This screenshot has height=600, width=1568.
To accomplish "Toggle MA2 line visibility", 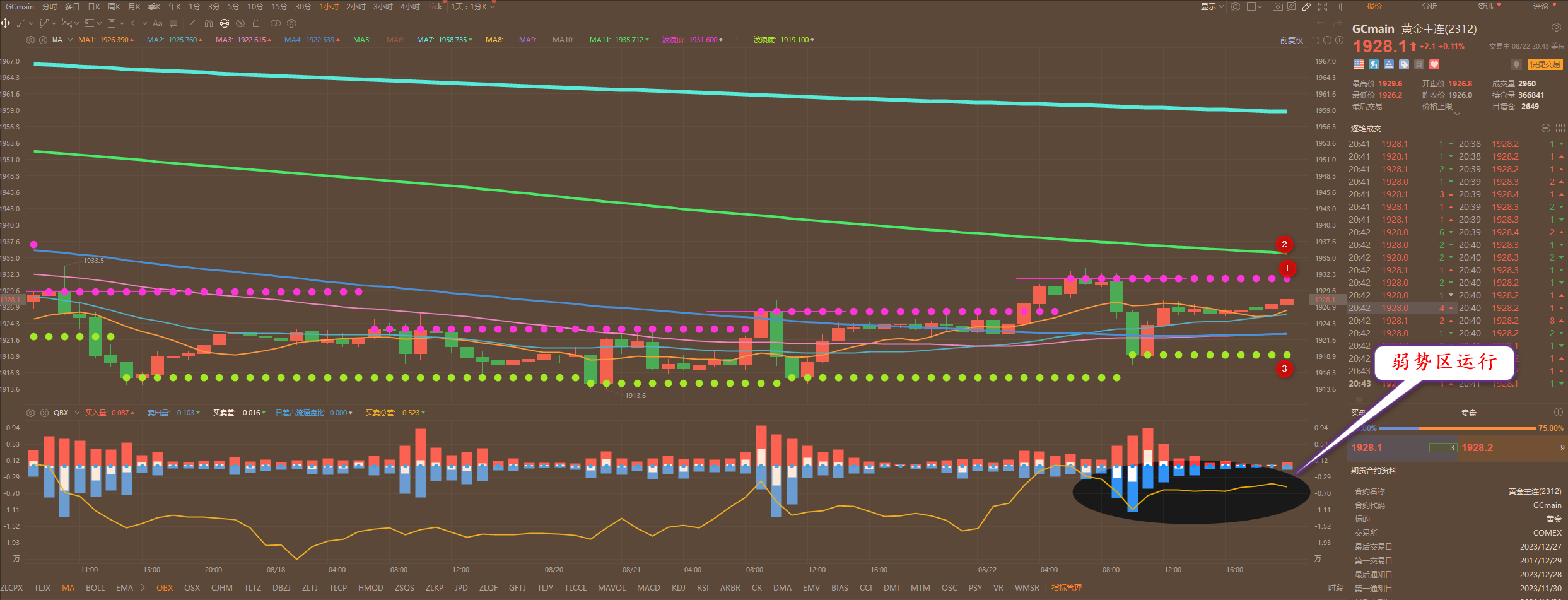I will [x=175, y=40].
